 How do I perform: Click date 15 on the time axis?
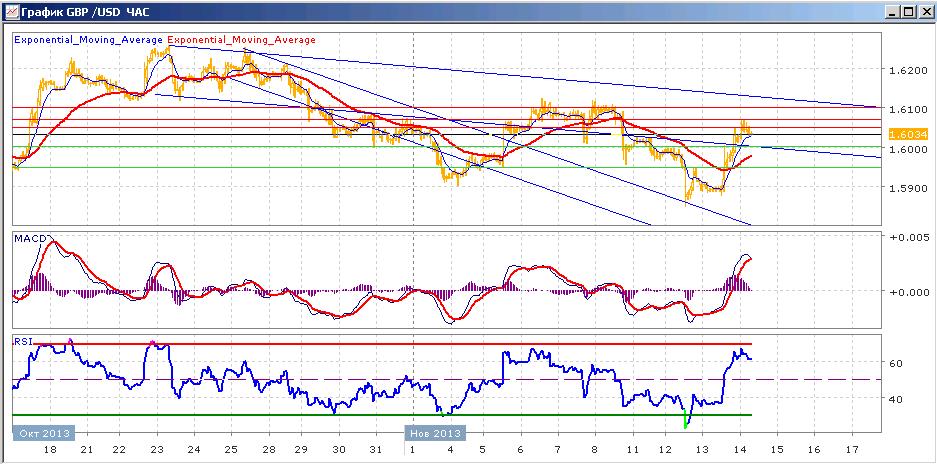tap(777, 450)
